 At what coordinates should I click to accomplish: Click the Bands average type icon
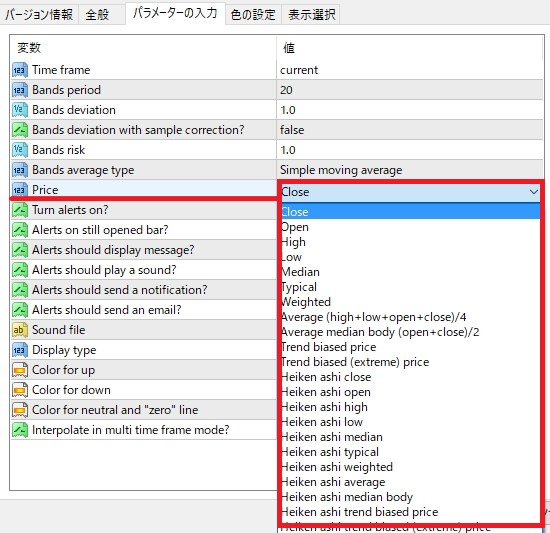click(20, 170)
